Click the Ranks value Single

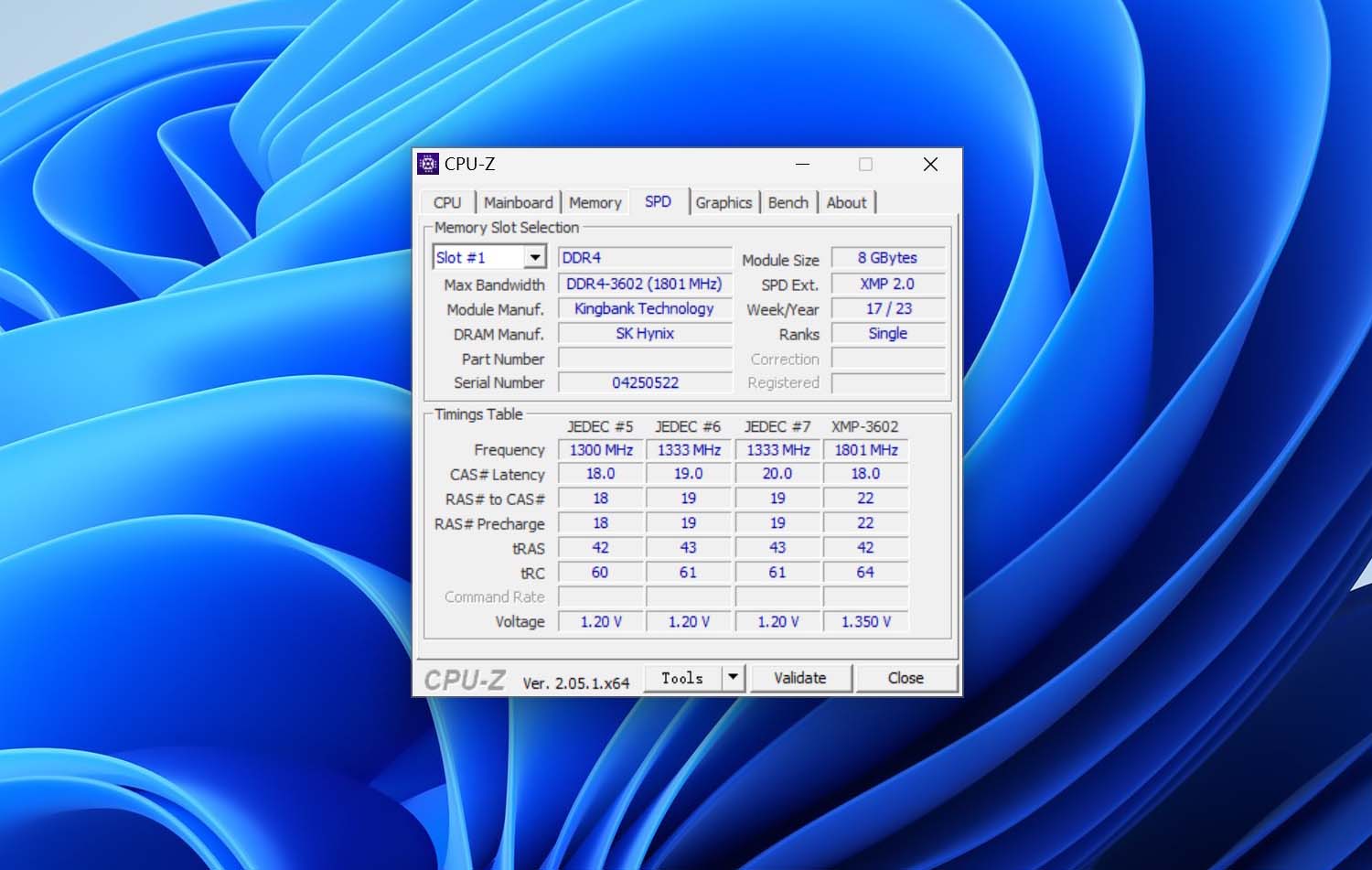(888, 333)
